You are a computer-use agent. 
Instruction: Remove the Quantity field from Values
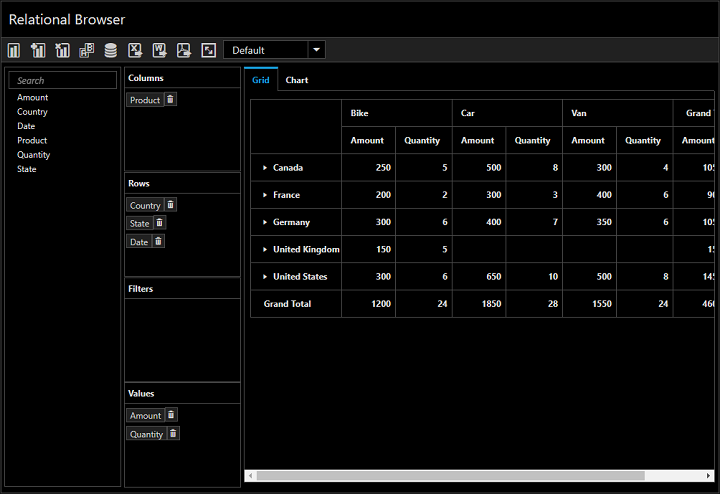173,434
